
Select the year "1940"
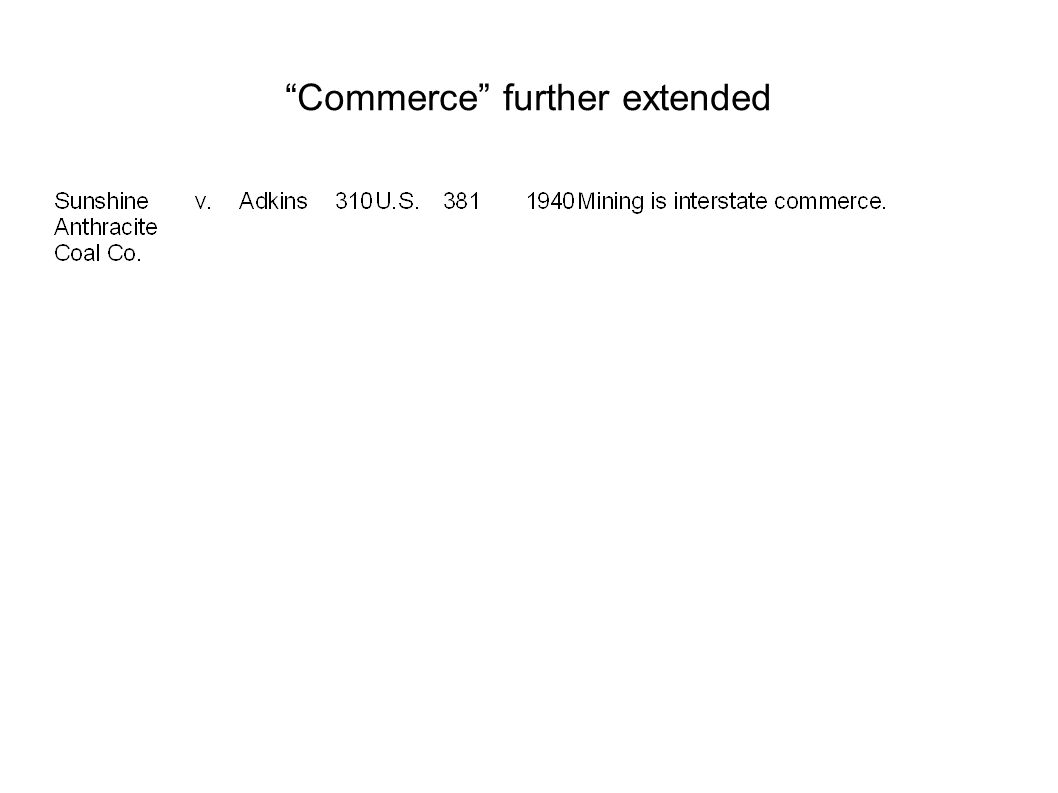[x=550, y=201]
